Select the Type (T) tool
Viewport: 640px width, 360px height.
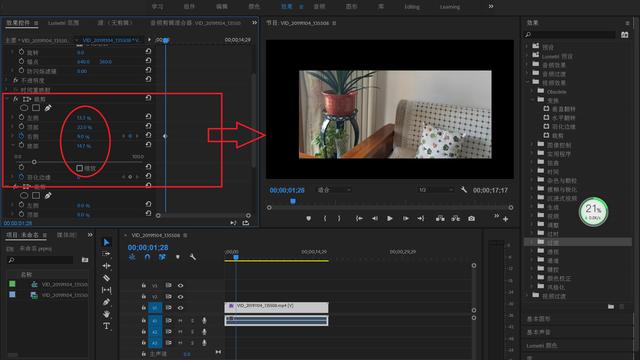[107, 326]
